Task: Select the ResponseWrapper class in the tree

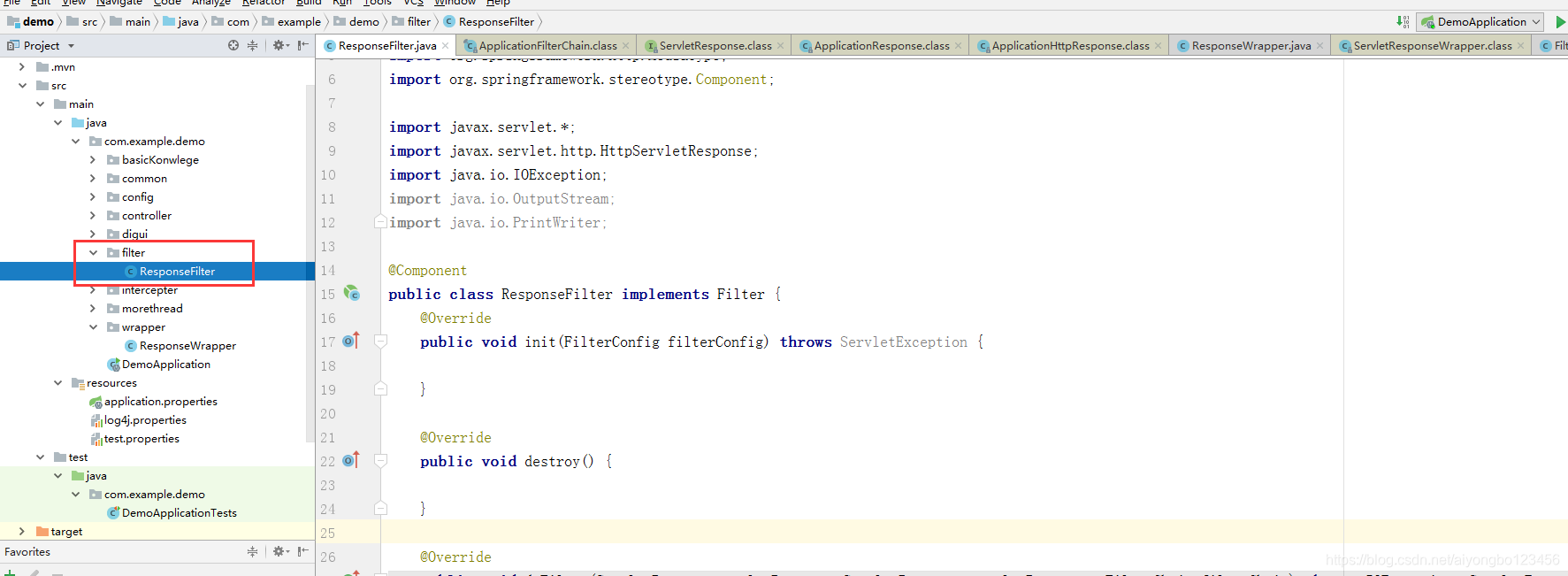Action: click(187, 346)
